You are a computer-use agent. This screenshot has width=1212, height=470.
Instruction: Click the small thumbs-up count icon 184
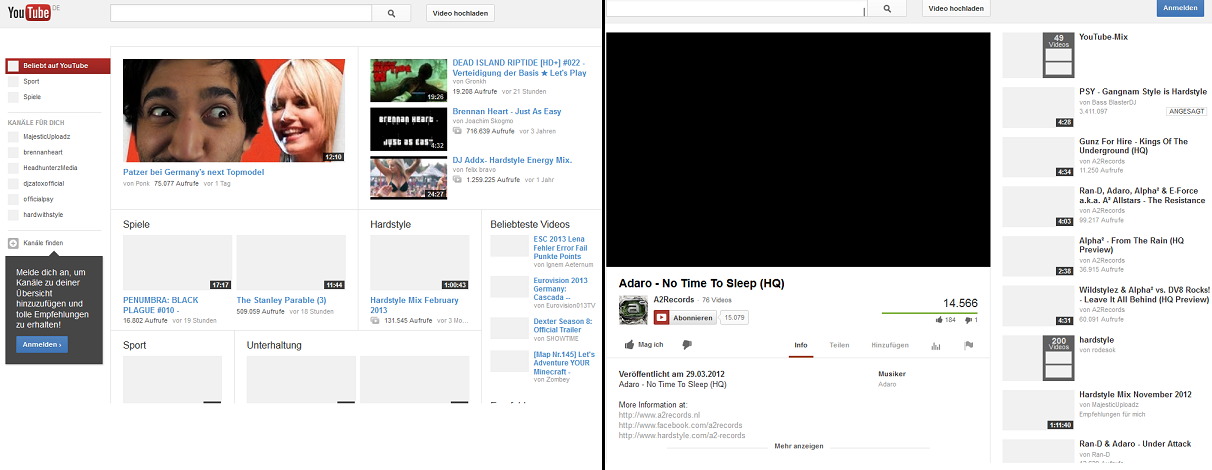click(938, 320)
